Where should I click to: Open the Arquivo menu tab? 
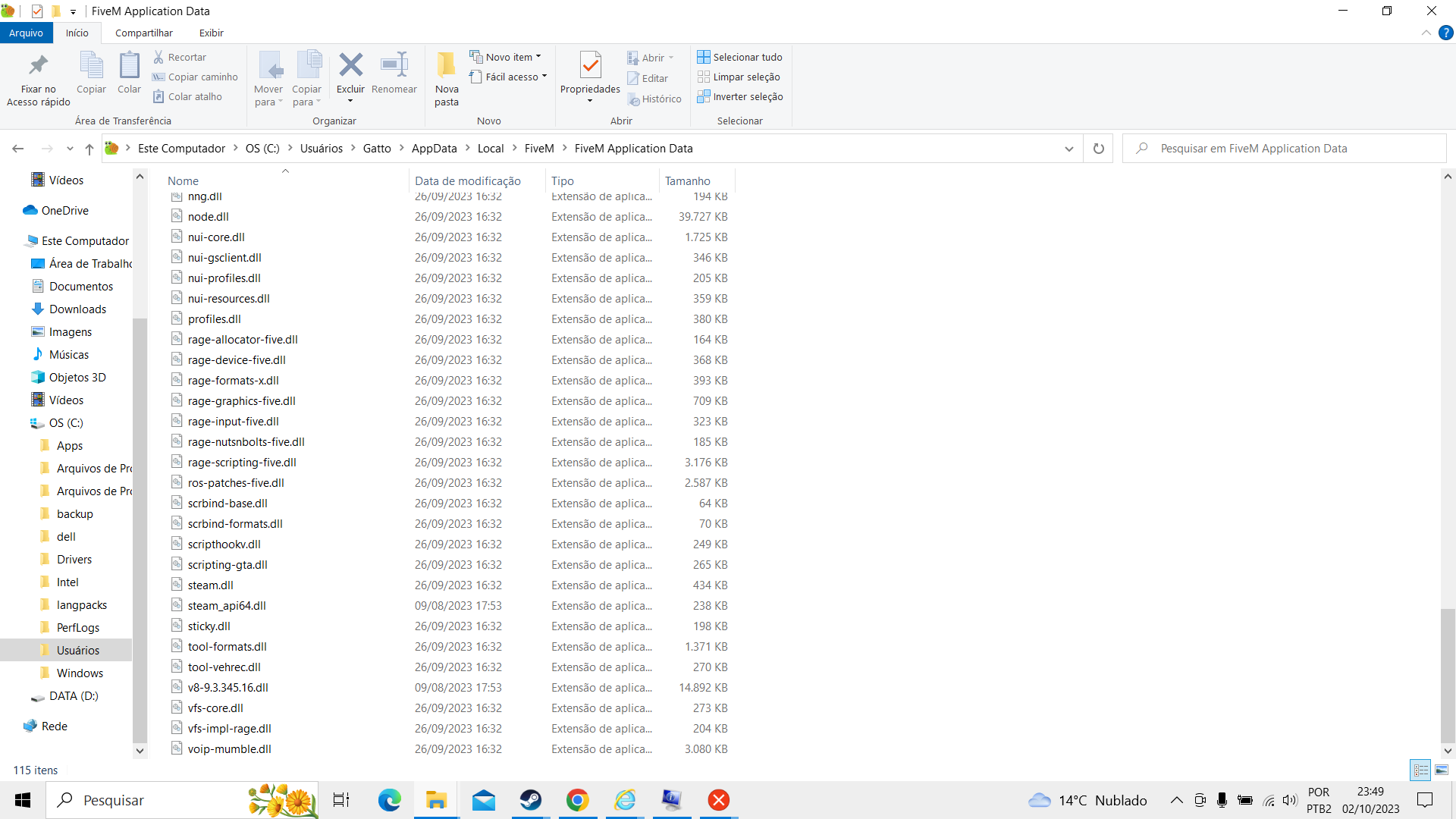(26, 33)
